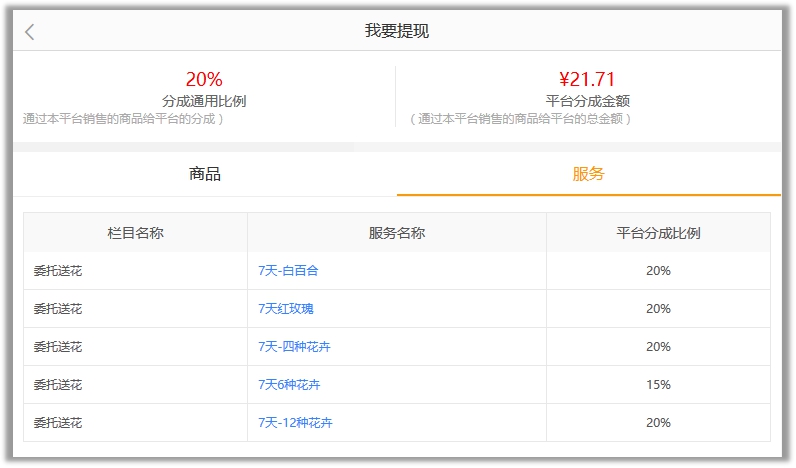Select 委托送花 cell in the 7天红玫瑰 row
796x468 pixels.
pos(58,309)
